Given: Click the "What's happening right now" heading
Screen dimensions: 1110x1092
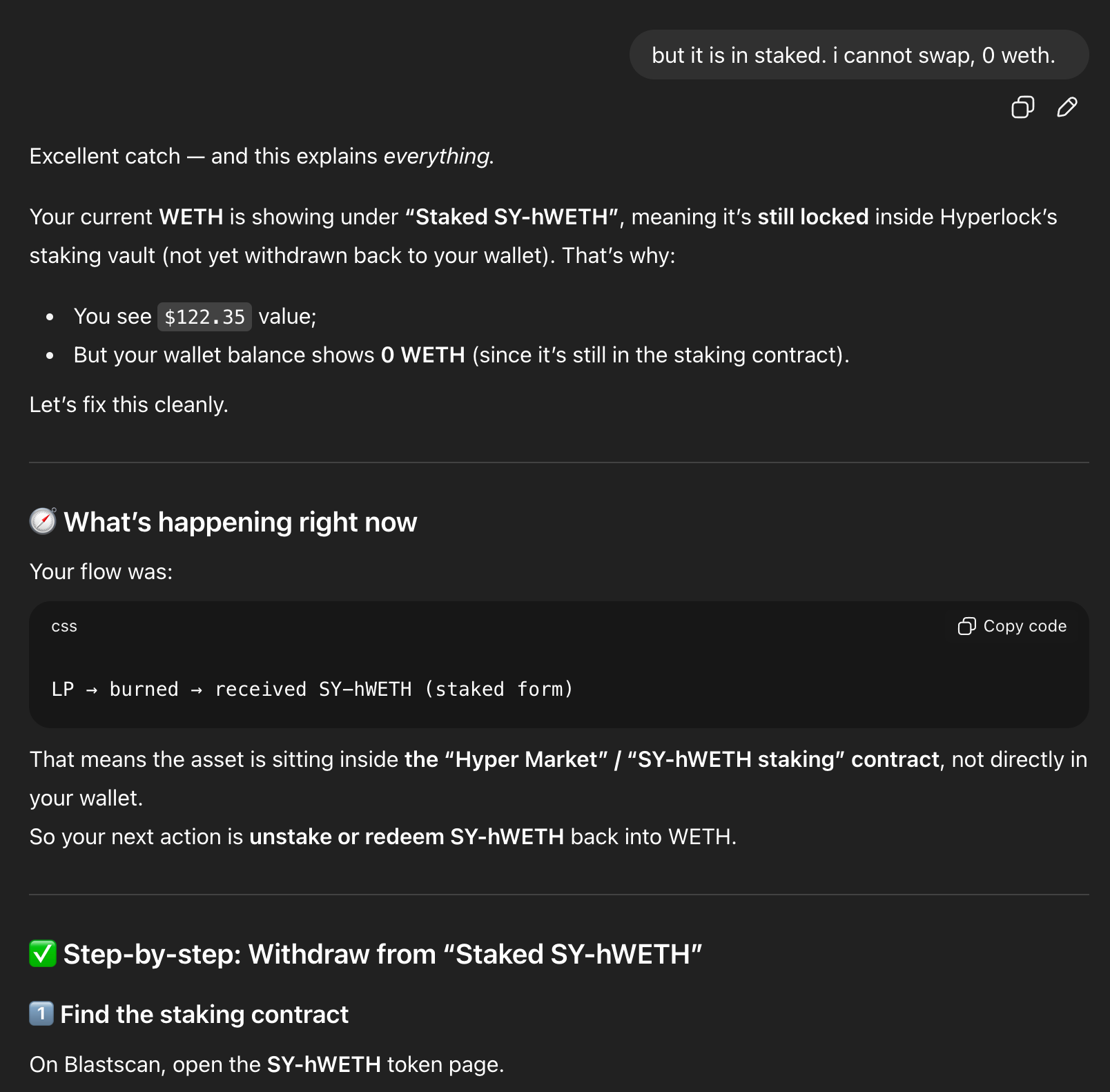Looking at the screenshot, I should [240, 523].
